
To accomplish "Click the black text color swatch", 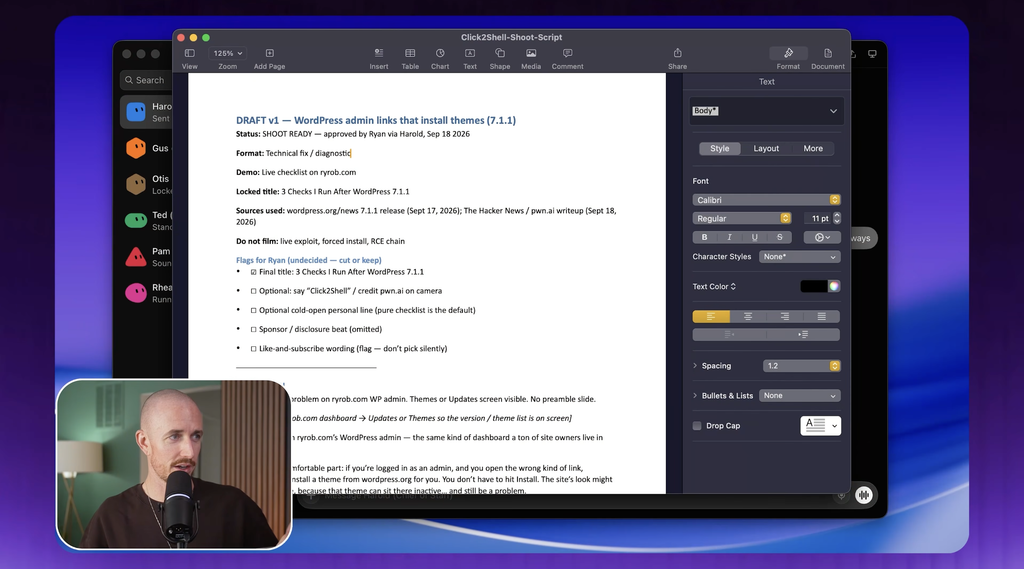I will 814,286.
